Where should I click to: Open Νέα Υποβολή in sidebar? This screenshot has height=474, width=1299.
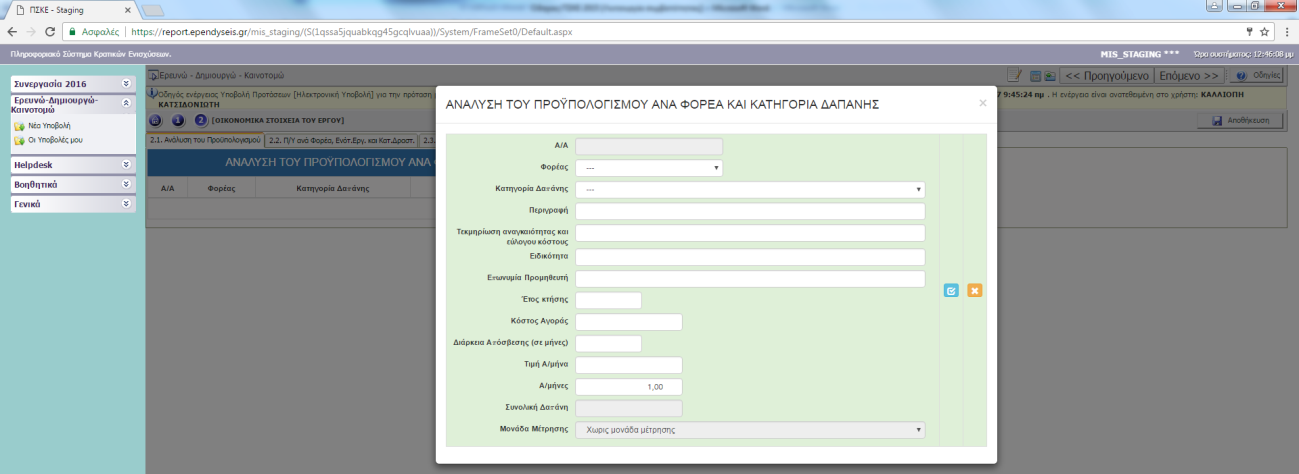tap(47, 127)
